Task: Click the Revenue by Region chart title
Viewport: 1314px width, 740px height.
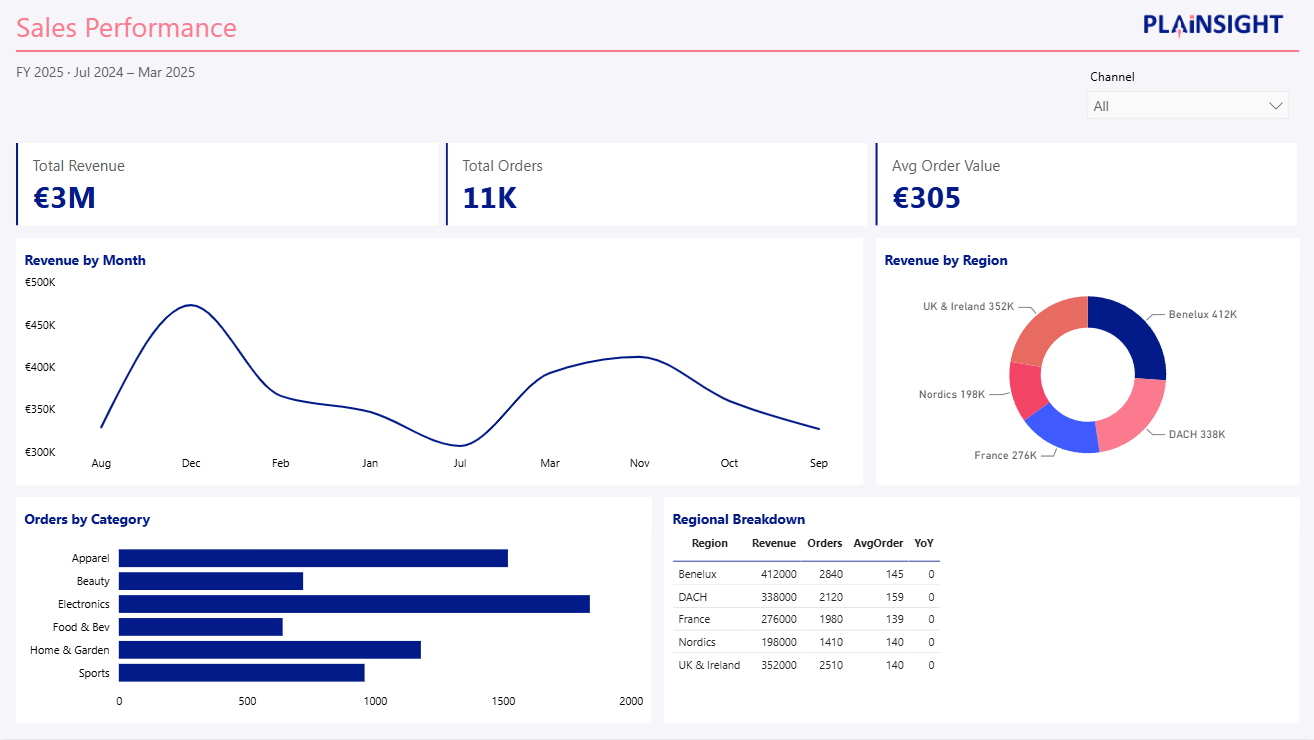Action: (946, 260)
